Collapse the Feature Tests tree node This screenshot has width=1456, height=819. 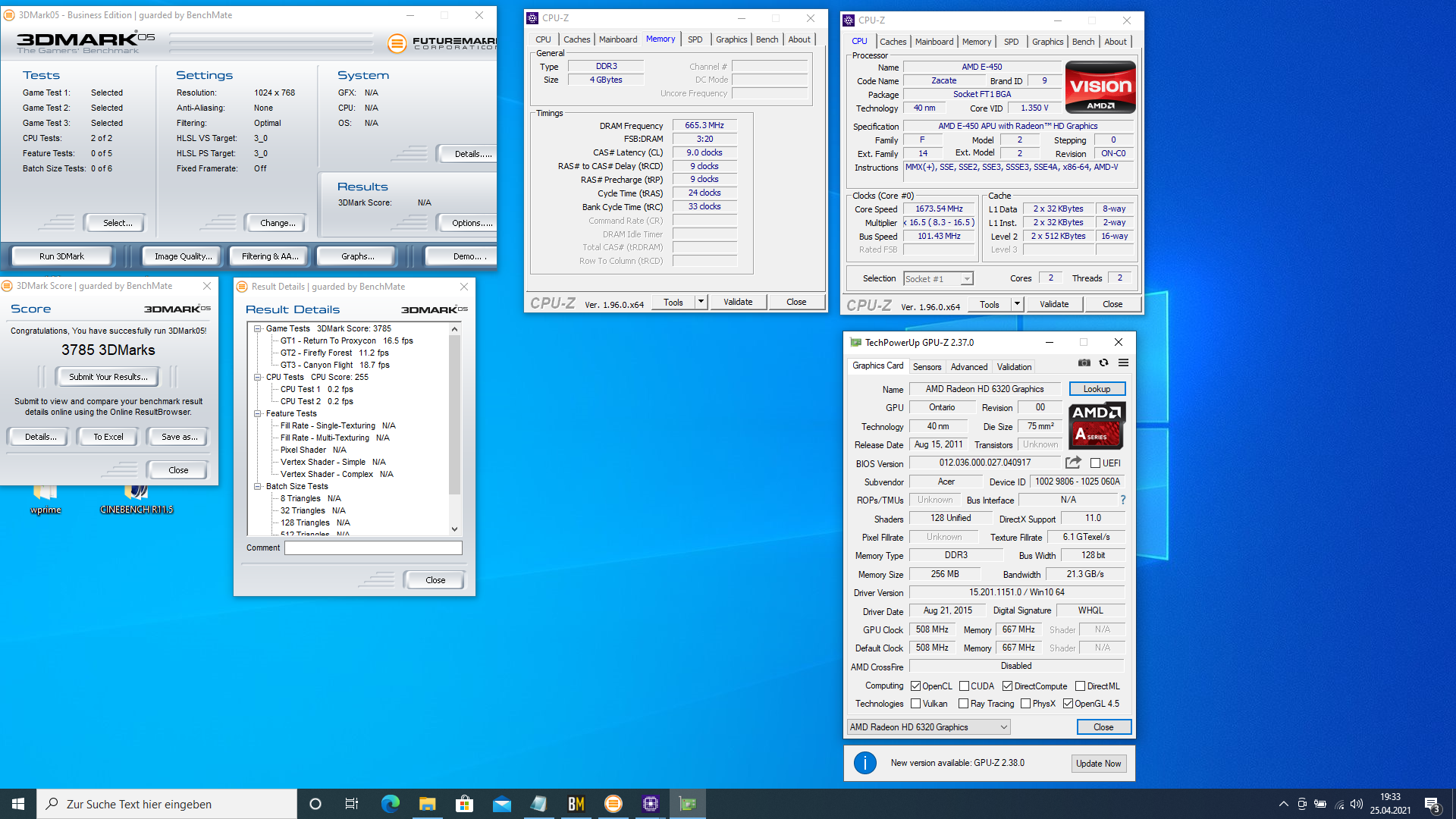pyautogui.click(x=258, y=413)
